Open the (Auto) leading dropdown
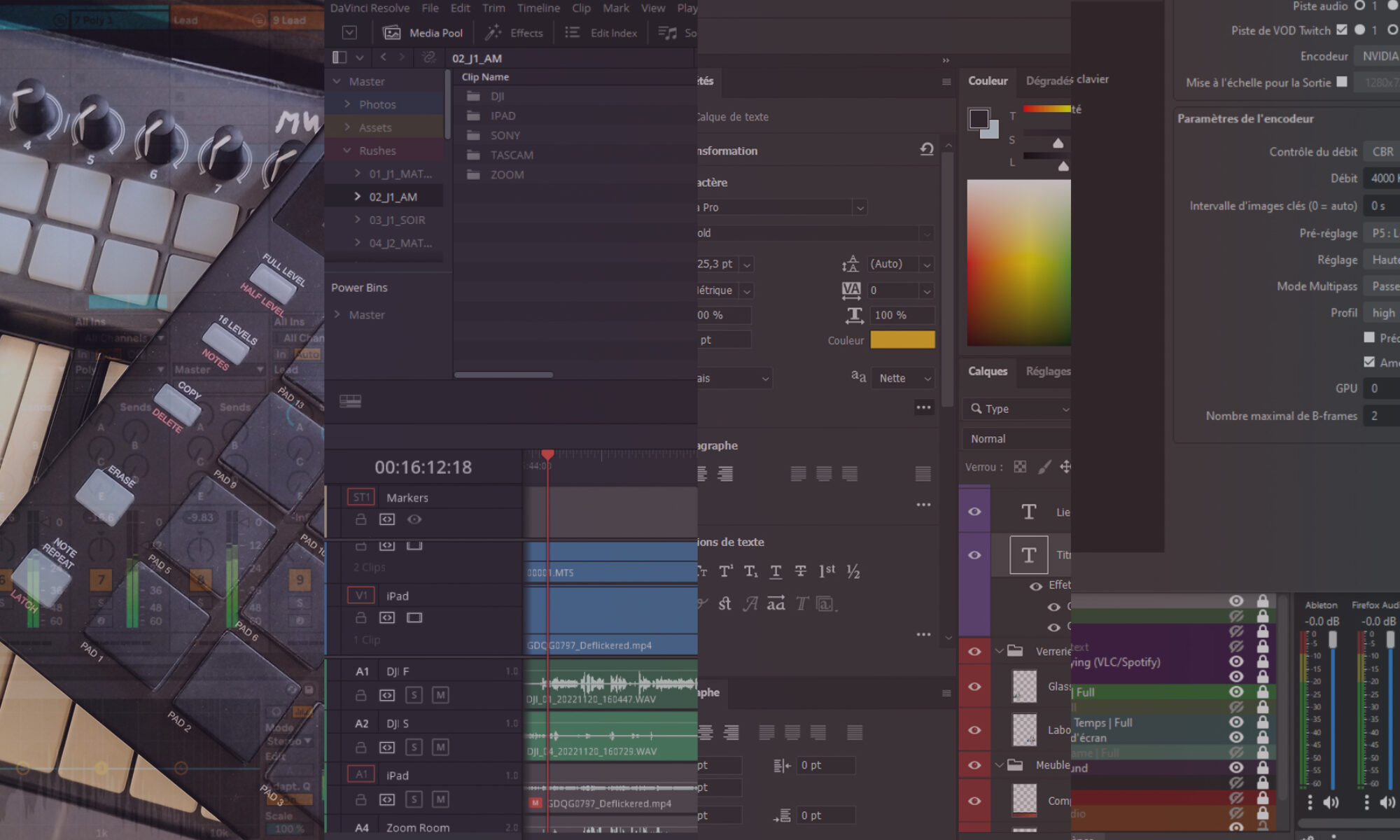The width and height of the screenshot is (1400, 840). pyautogui.click(x=927, y=265)
